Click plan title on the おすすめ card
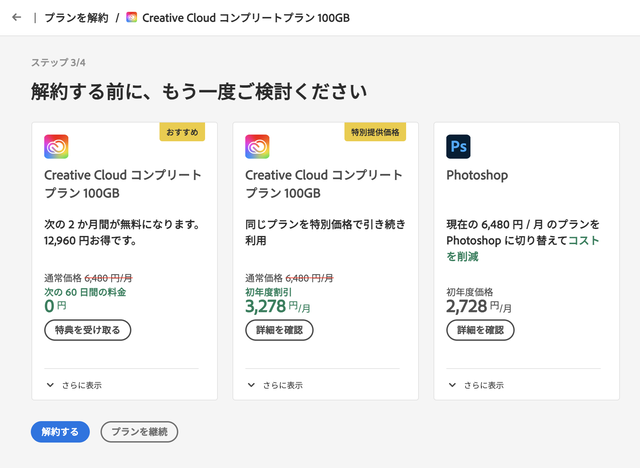The width and height of the screenshot is (640, 468). click(x=123, y=184)
